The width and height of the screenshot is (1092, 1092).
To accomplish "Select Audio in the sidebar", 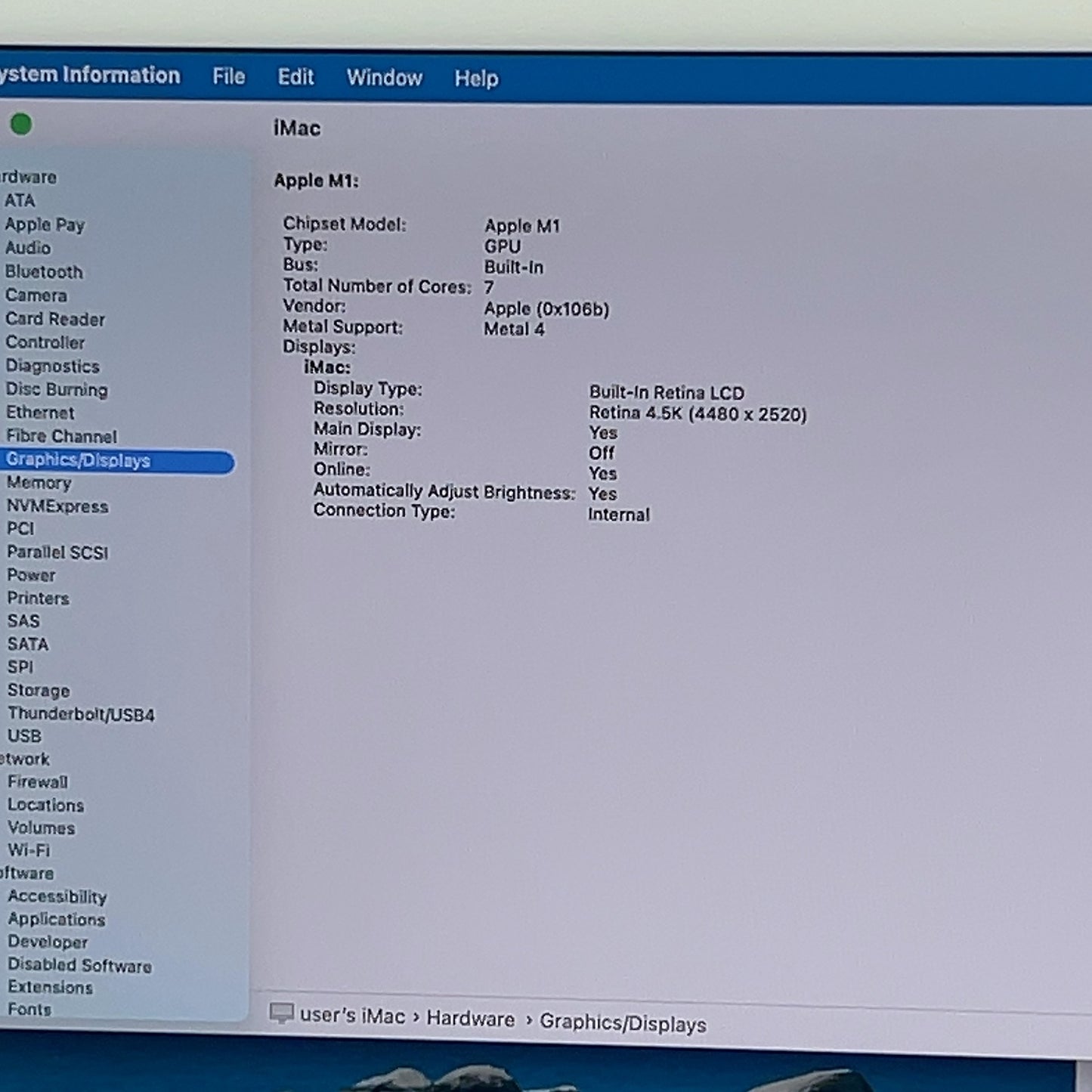I will point(28,248).
